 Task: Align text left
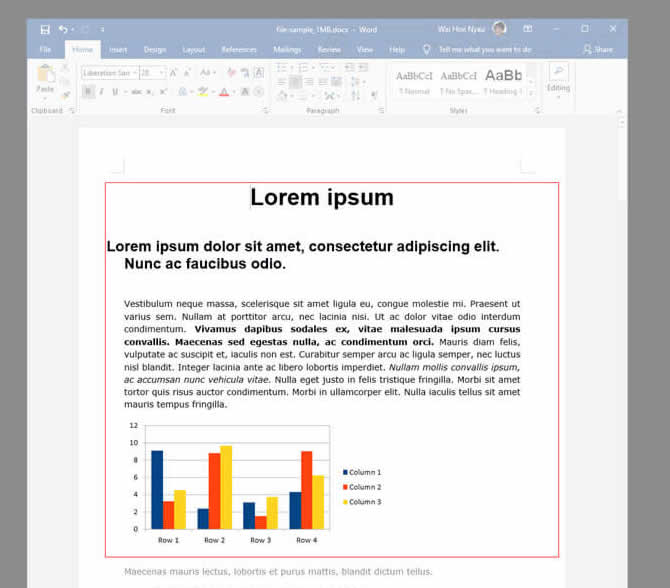282,82
